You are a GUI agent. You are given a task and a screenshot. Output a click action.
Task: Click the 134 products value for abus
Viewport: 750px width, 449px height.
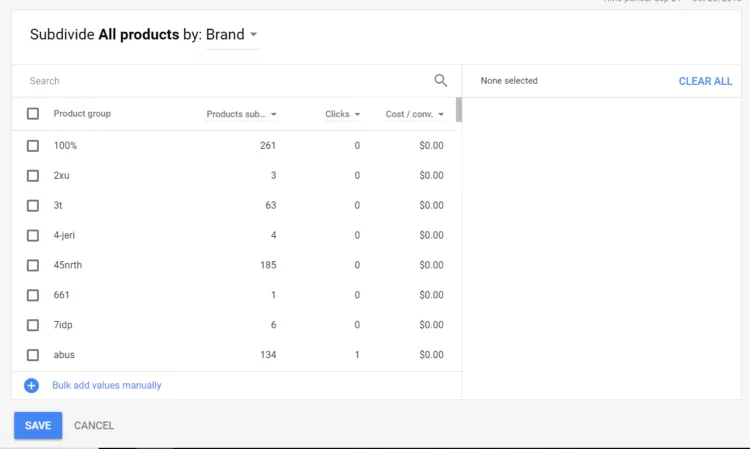coord(268,355)
